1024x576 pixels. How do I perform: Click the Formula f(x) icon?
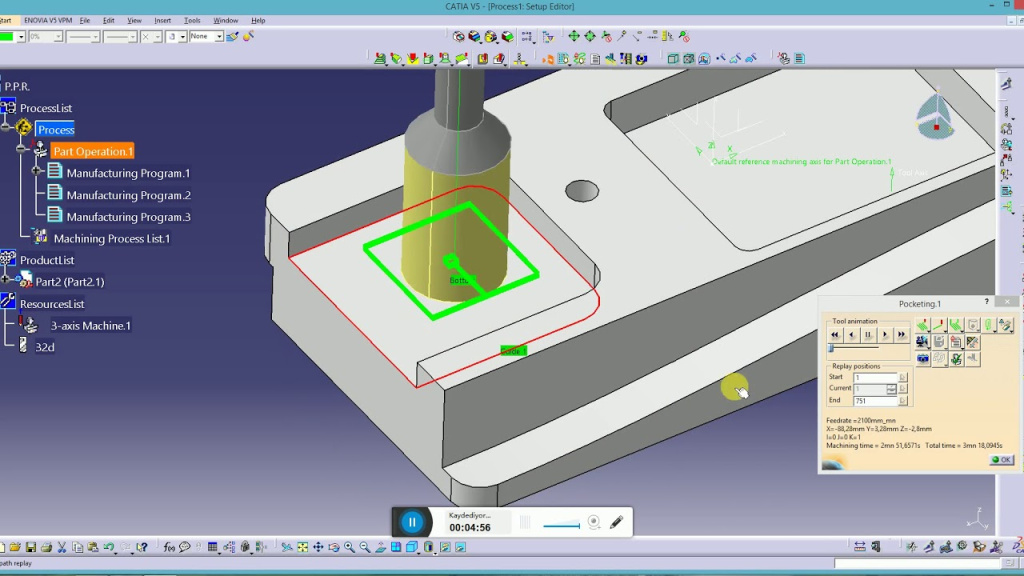coord(170,547)
